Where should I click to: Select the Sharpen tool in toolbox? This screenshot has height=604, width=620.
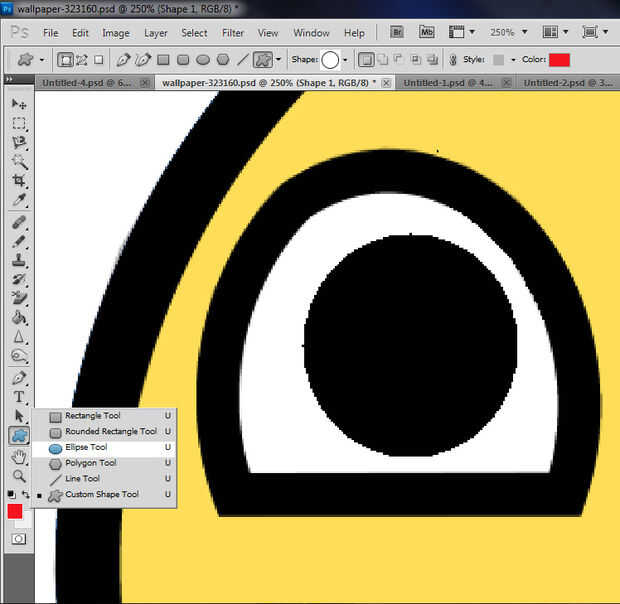tap(19, 337)
